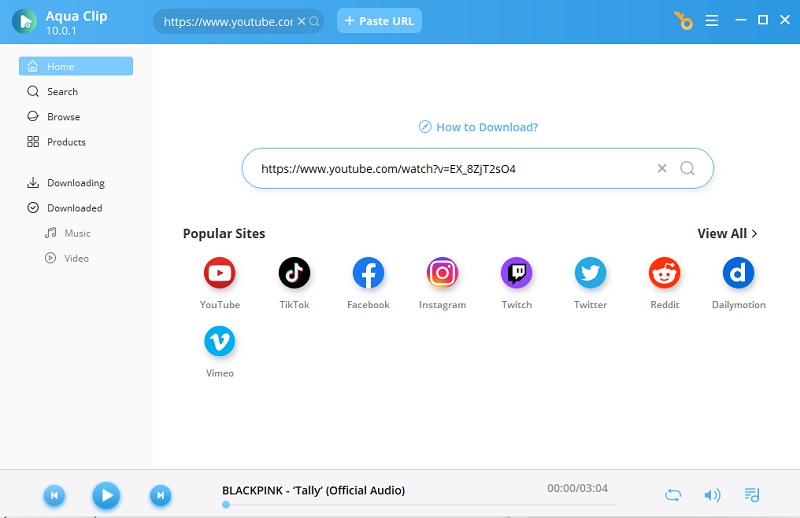Skip to the next track
This screenshot has width=800, height=518.
pyautogui.click(x=160, y=495)
